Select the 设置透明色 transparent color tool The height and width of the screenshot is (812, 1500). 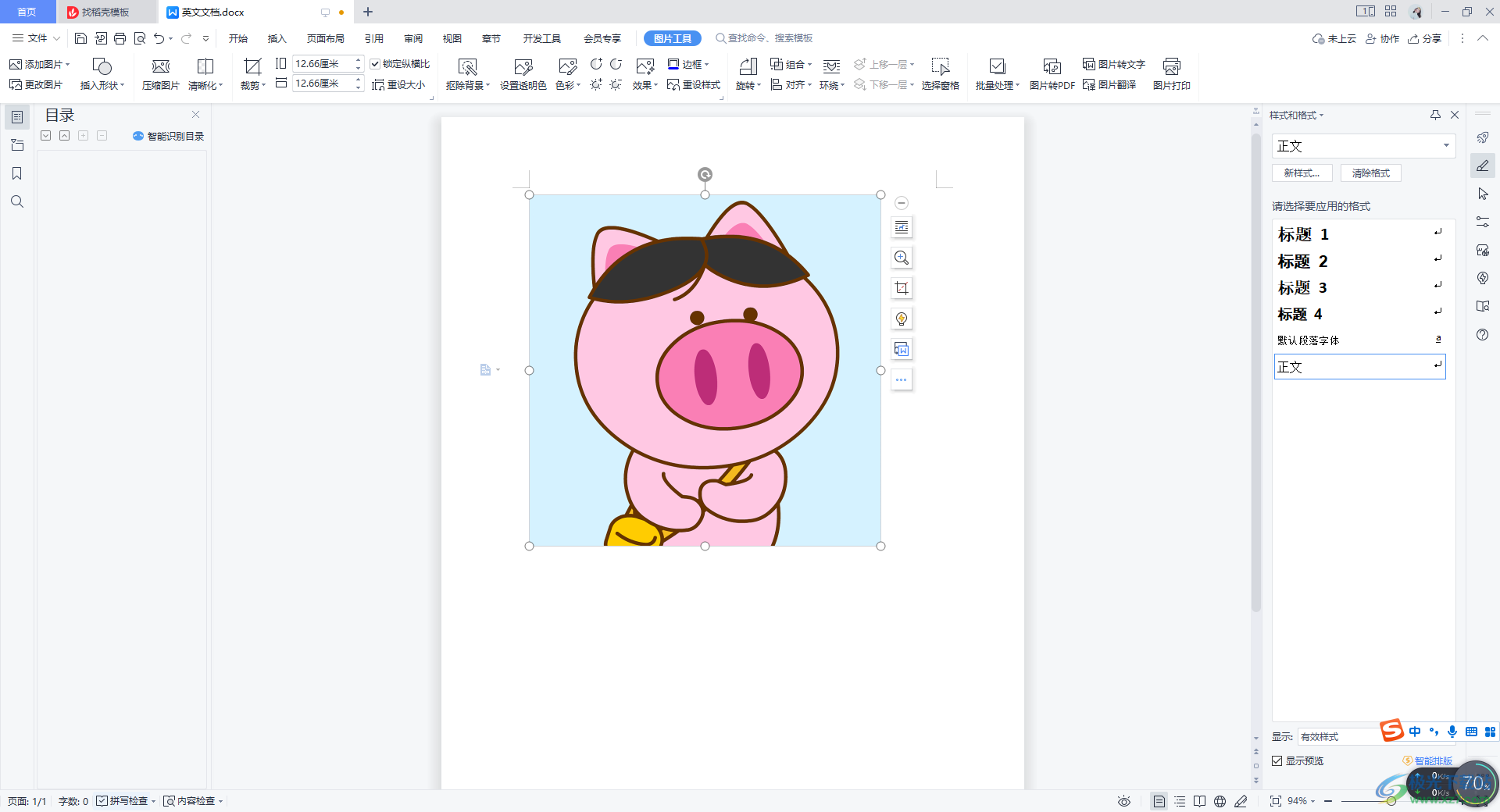[523, 74]
